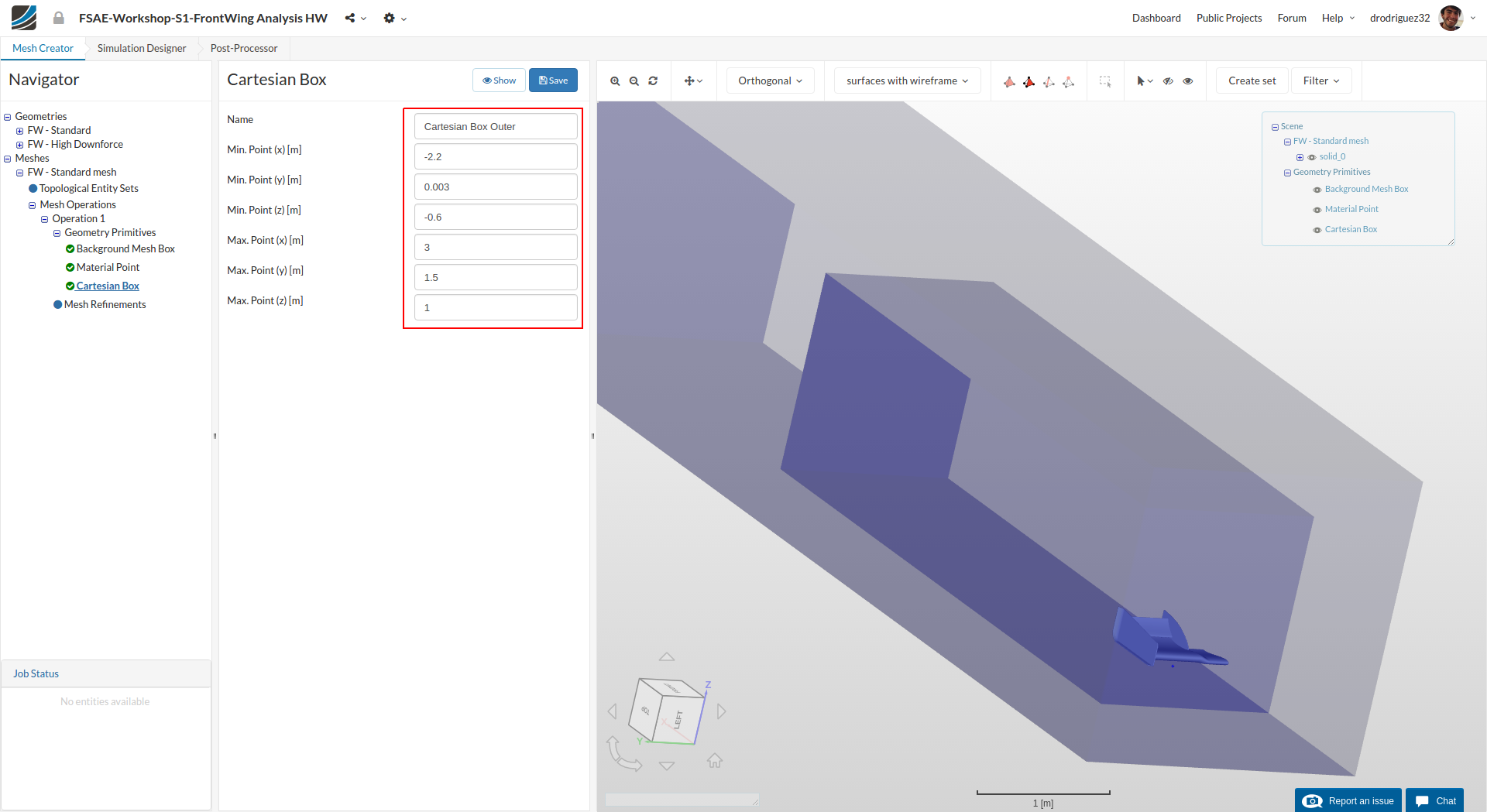Open the Filter dropdown

(x=1321, y=81)
